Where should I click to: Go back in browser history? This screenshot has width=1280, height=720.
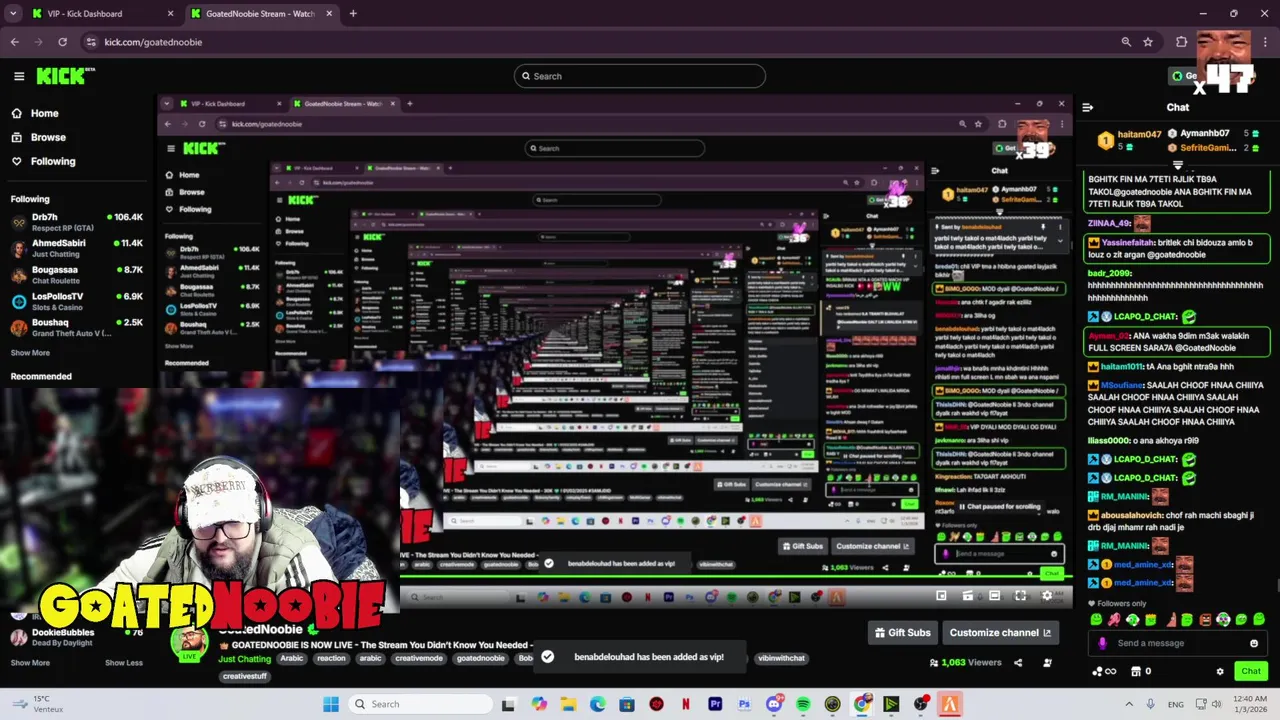14,42
